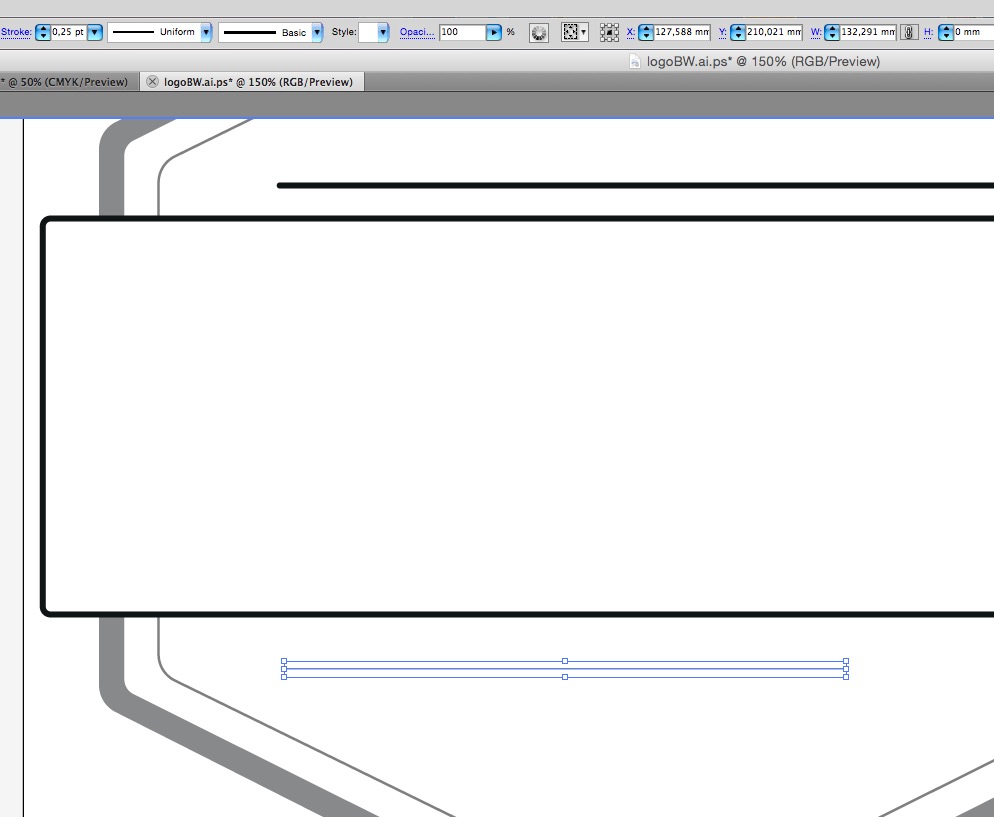This screenshot has height=817, width=994.
Task: Open the graphic Style dropdown
Action: [383, 32]
